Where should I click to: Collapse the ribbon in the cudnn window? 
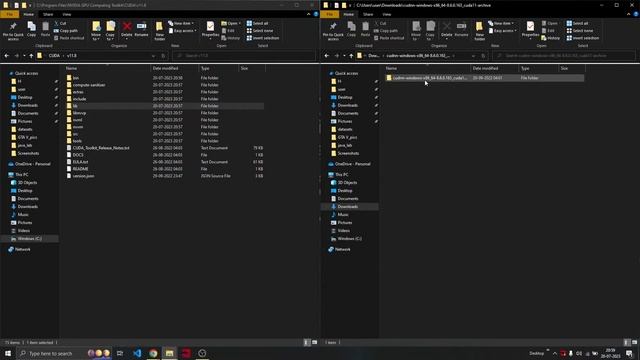pos(629,14)
